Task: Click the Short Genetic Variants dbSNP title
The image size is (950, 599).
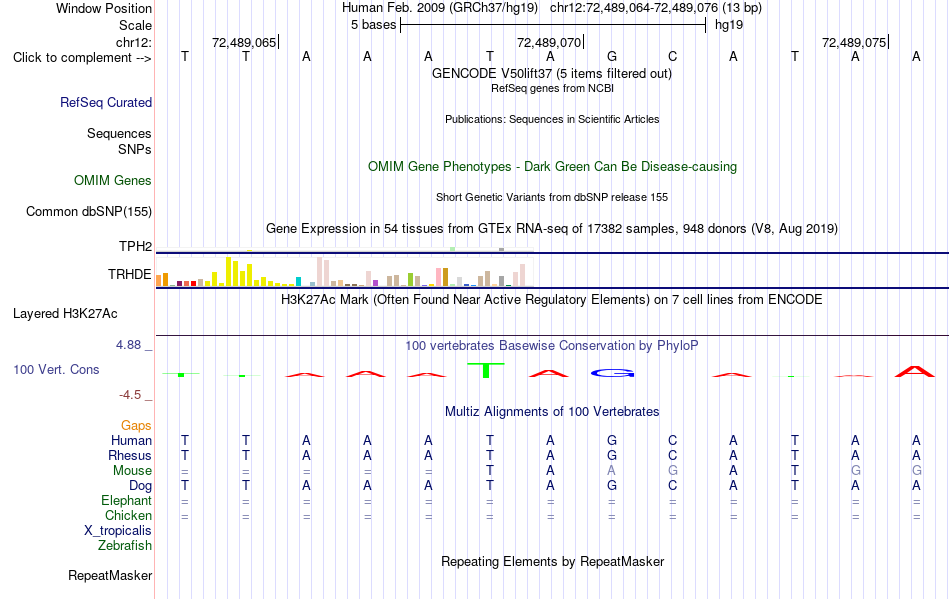Action: click(x=552, y=197)
